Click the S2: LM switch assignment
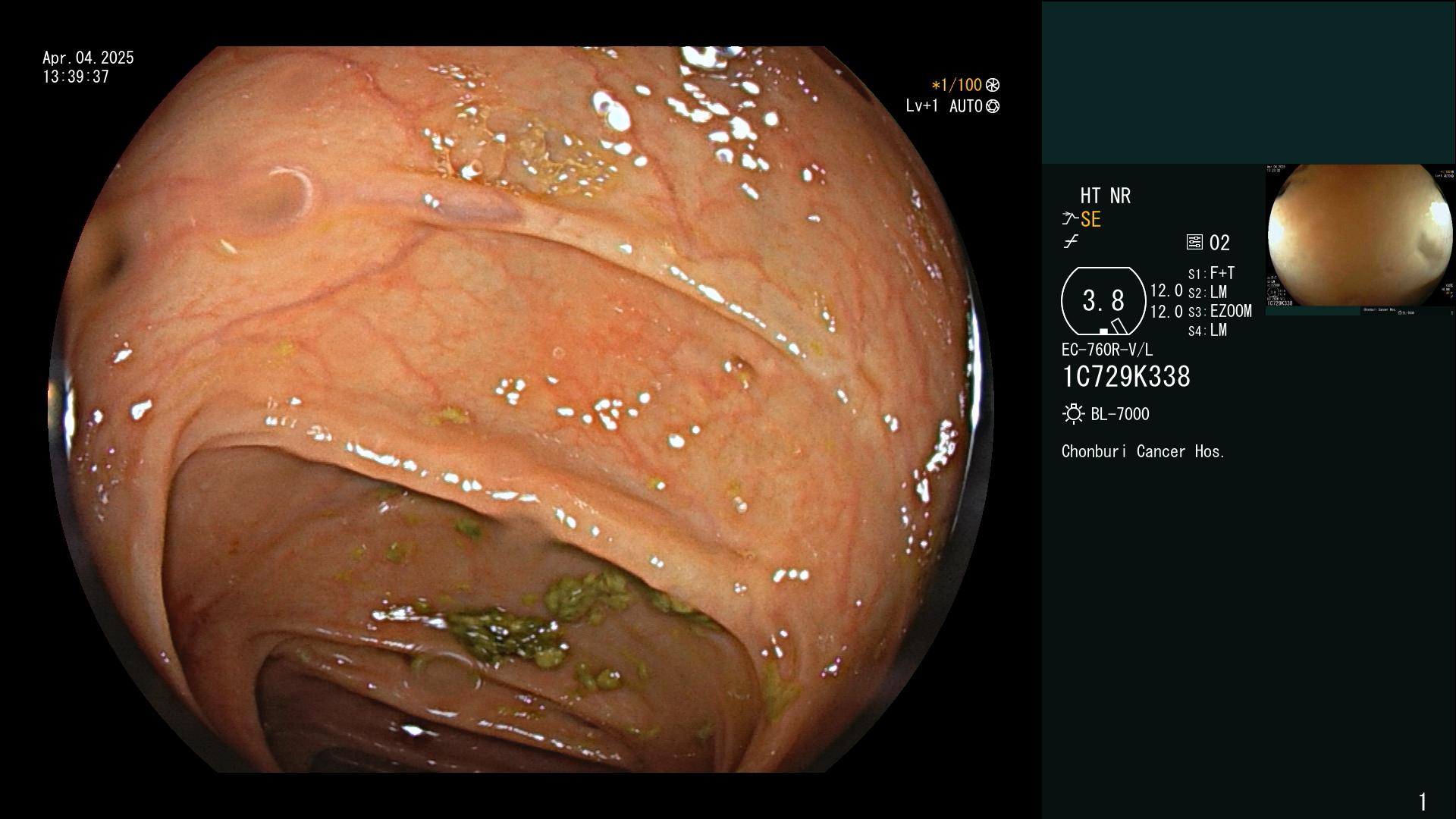This screenshot has height=819, width=1456. click(x=1207, y=293)
